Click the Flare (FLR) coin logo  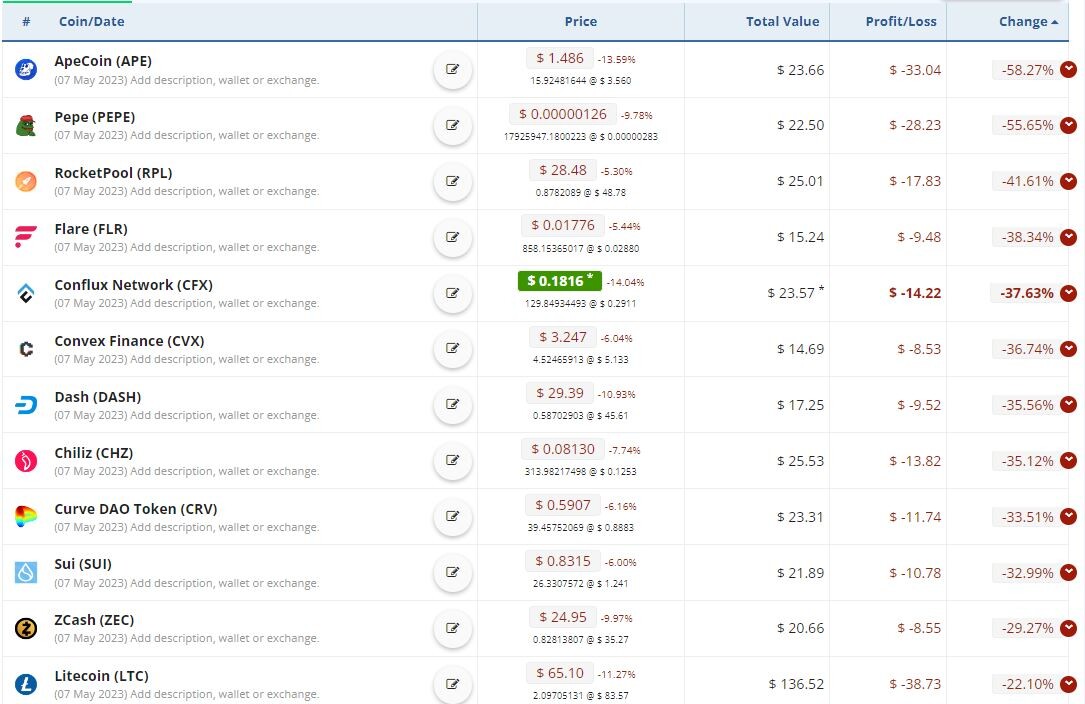tap(26, 237)
